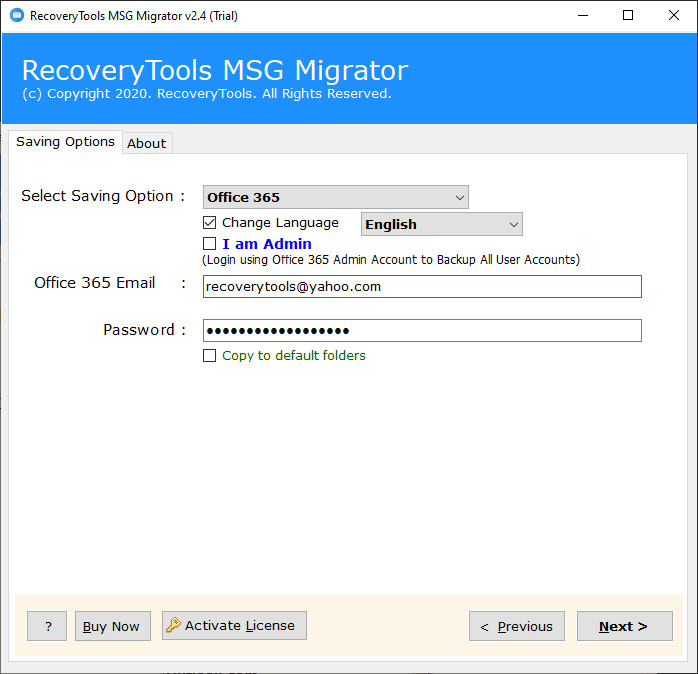Open the English language dropdown
698x674 pixels.
click(442, 224)
